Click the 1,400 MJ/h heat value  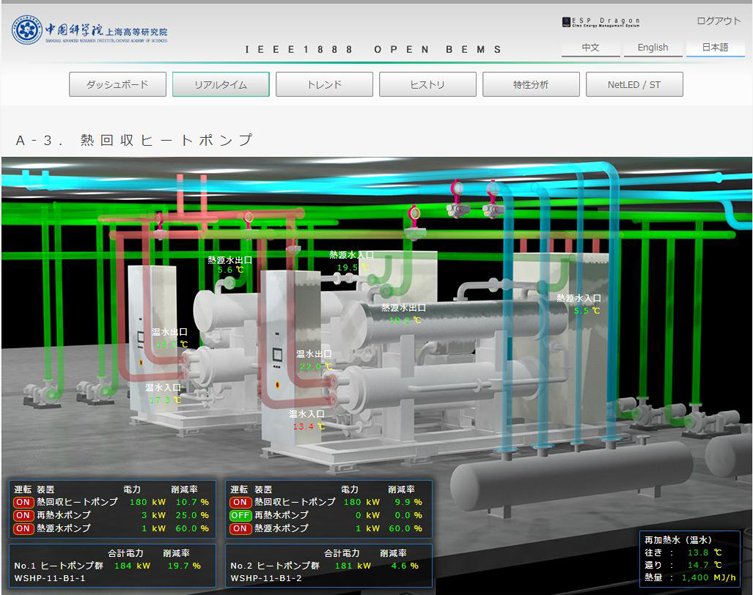(709, 578)
